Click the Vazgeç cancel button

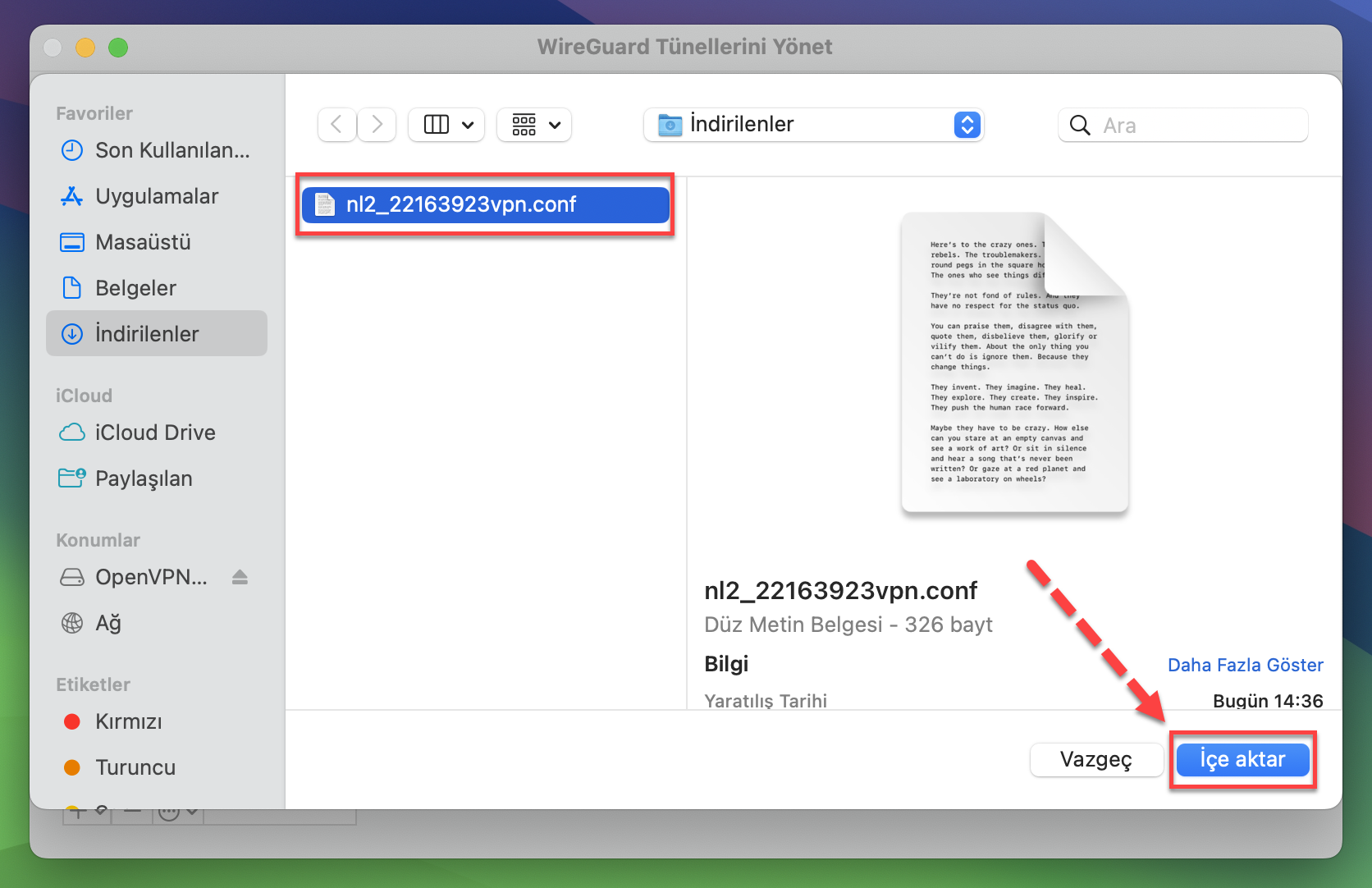click(x=1095, y=759)
